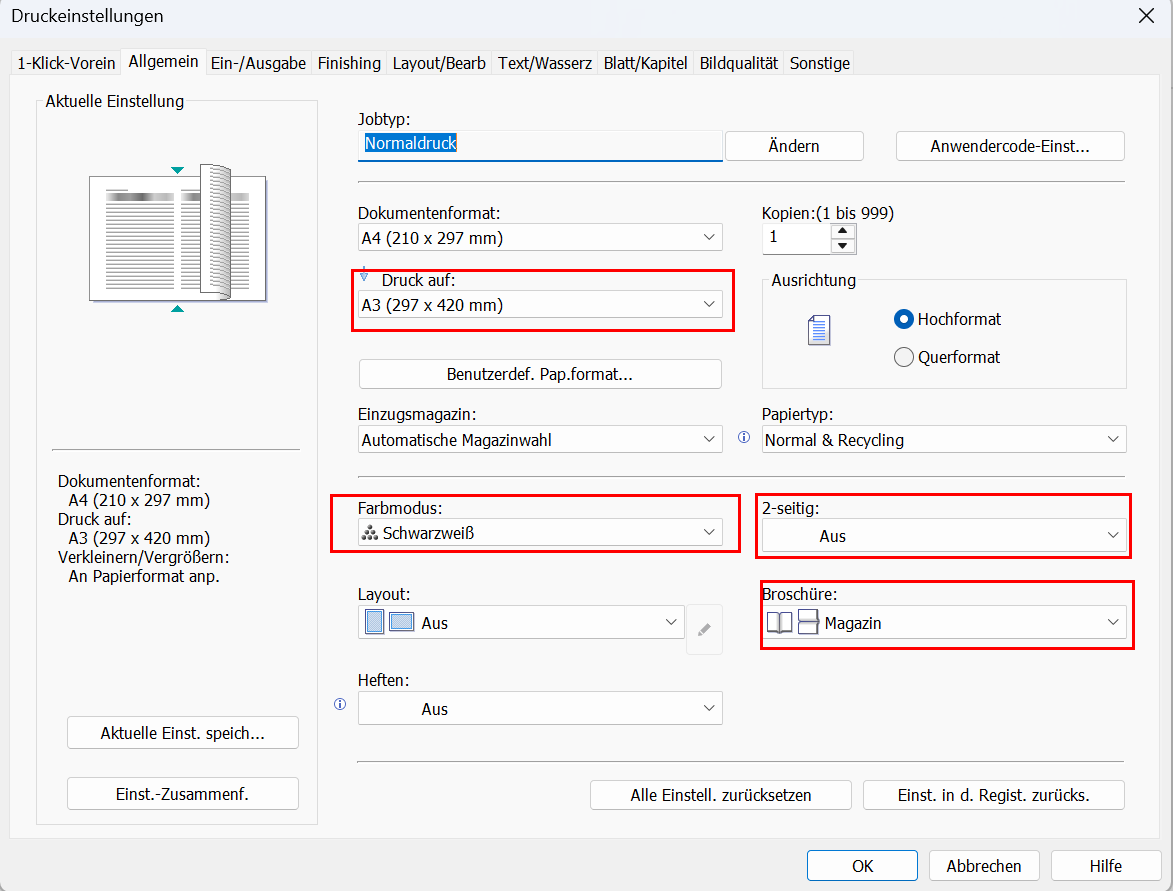Open the Druck auf paper size dropdown
Image resolution: width=1173 pixels, height=891 pixels.
coord(540,305)
